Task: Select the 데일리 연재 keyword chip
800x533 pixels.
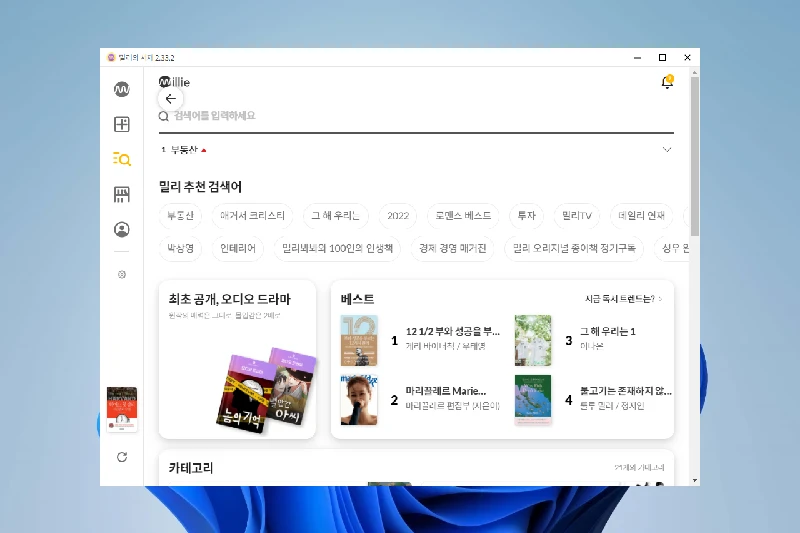Action: (641, 216)
